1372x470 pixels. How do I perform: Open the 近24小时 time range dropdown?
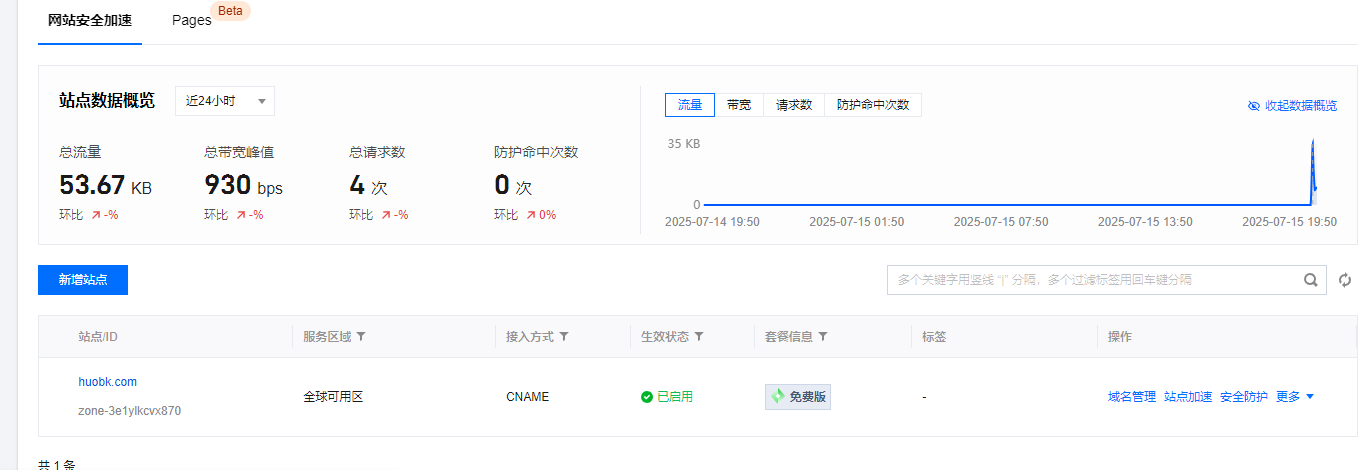click(225, 101)
